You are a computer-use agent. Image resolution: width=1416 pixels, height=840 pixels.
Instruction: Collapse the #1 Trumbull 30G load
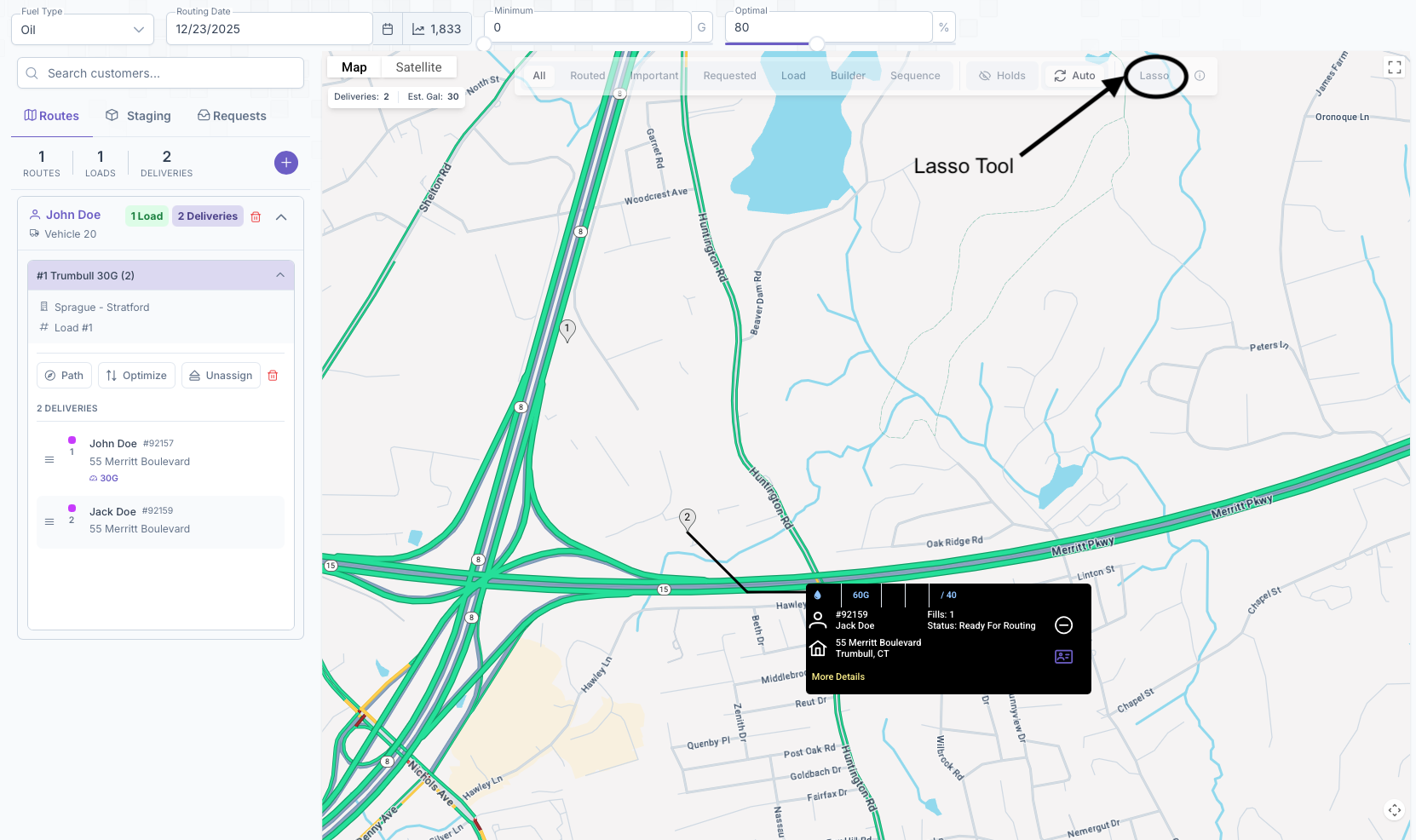click(280, 275)
